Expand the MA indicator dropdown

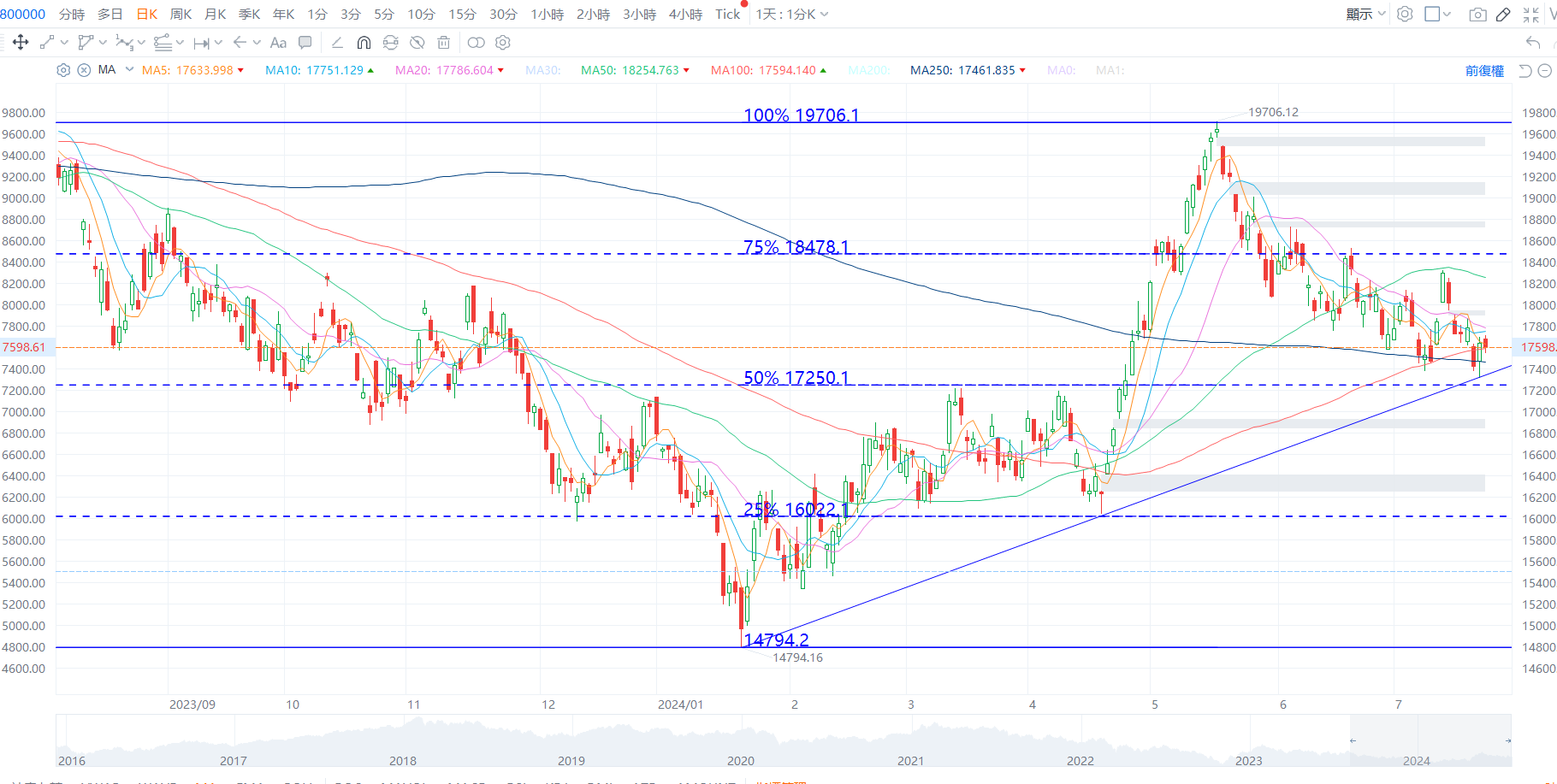129,69
